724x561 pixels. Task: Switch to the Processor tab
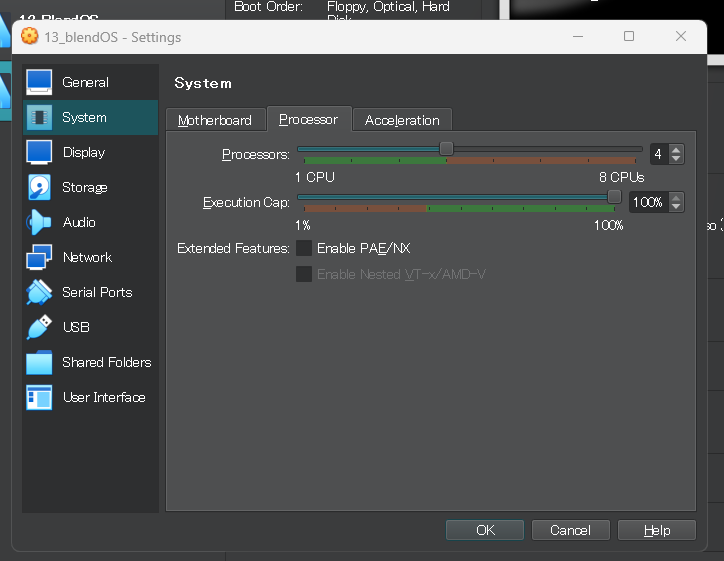coord(308,119)
